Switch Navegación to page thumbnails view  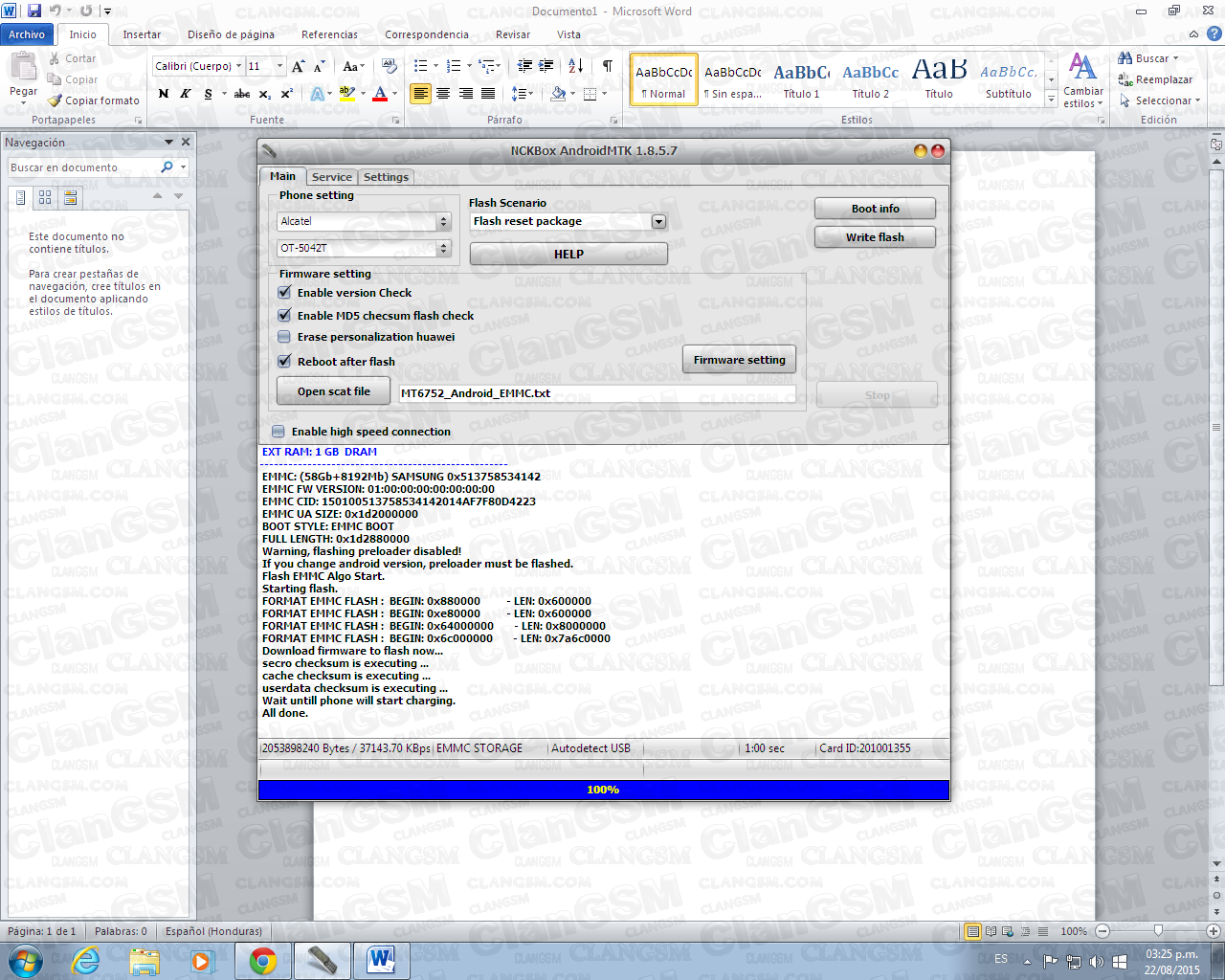pos(45,197)
